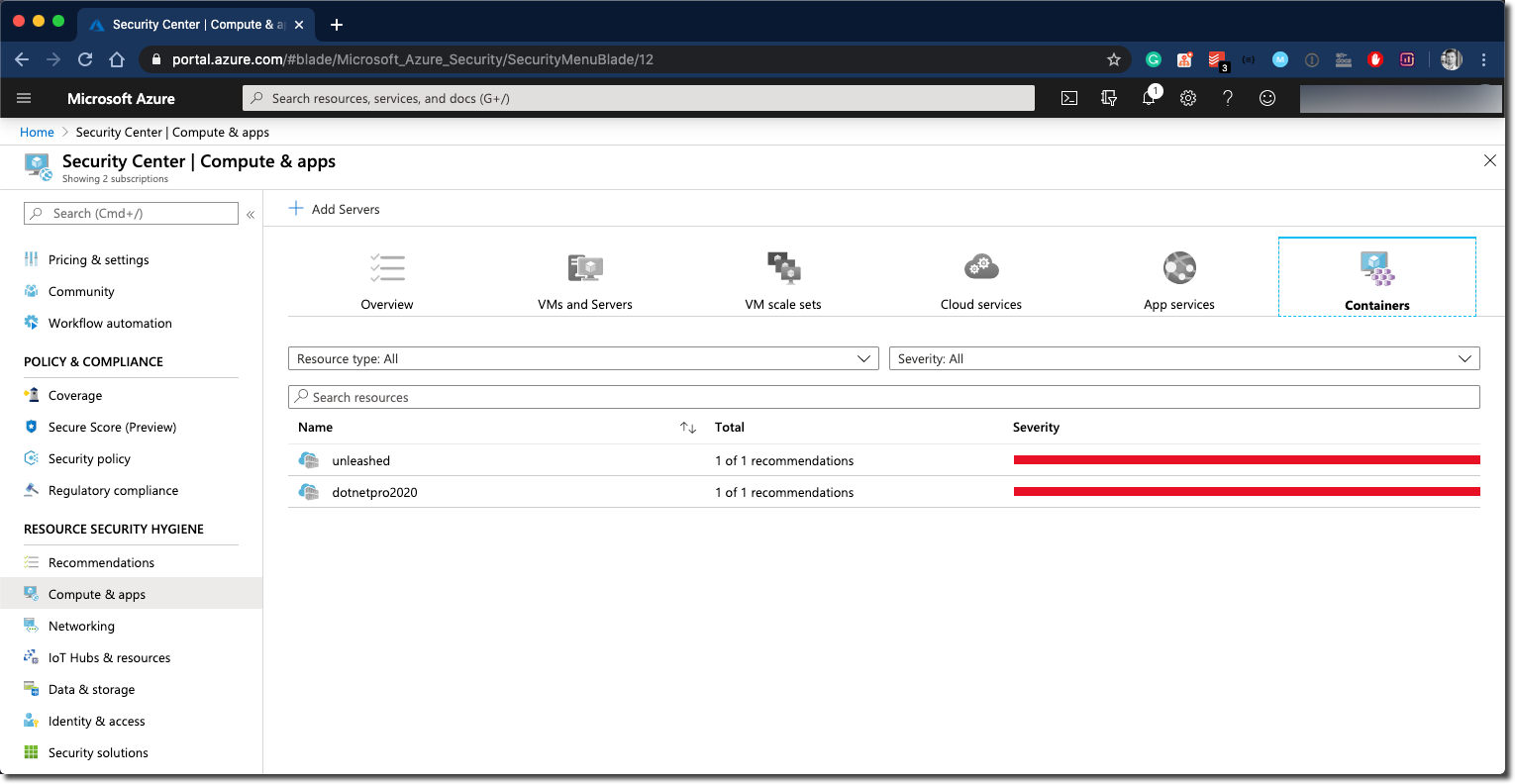1515x784 pixels.
Task: Star the current page as browser bookmark
Action: pos(1114,59)
